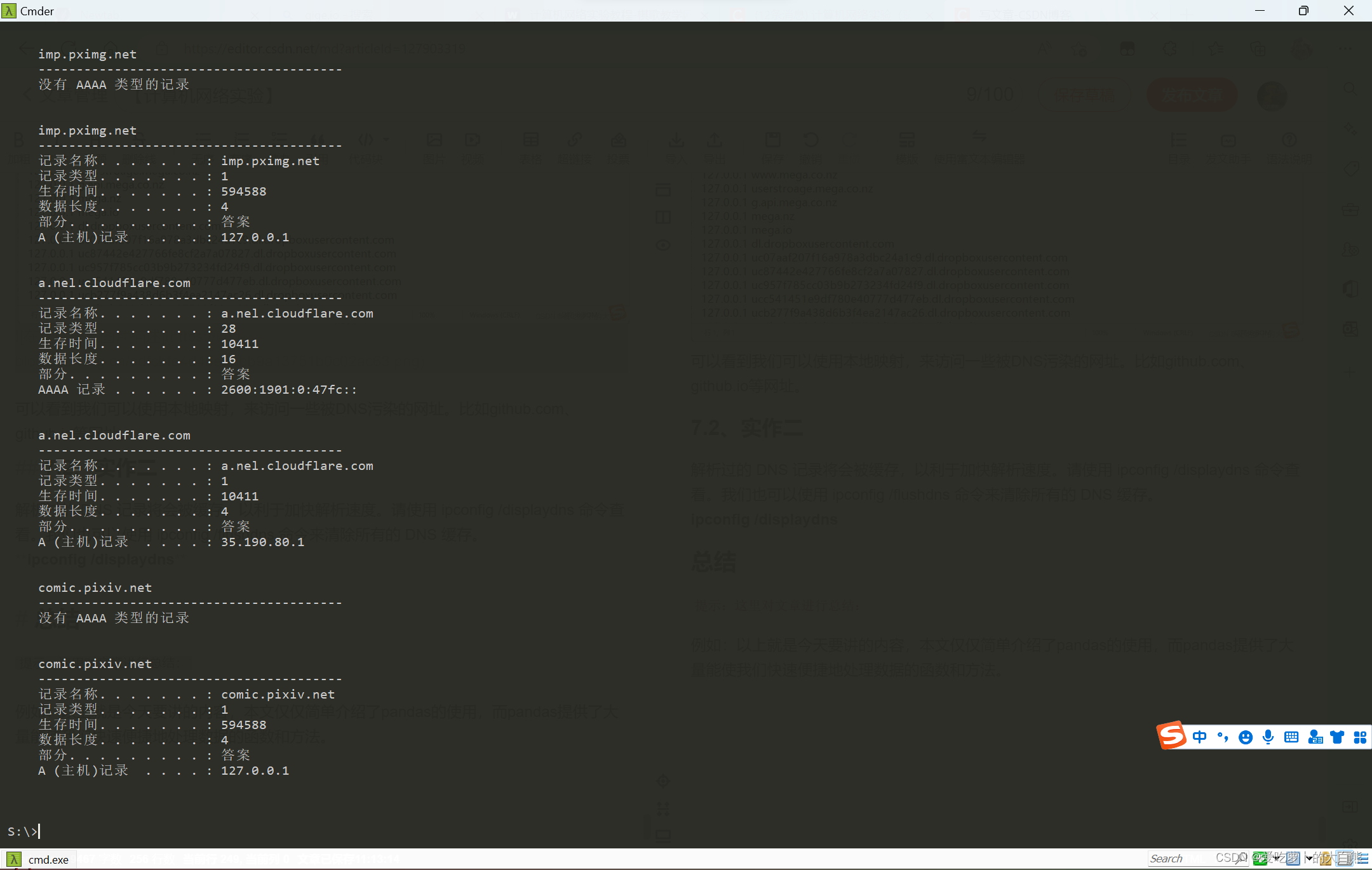Minimize the Cmder window
The image size is (1372, 870).
click(x=1260, y=11)
